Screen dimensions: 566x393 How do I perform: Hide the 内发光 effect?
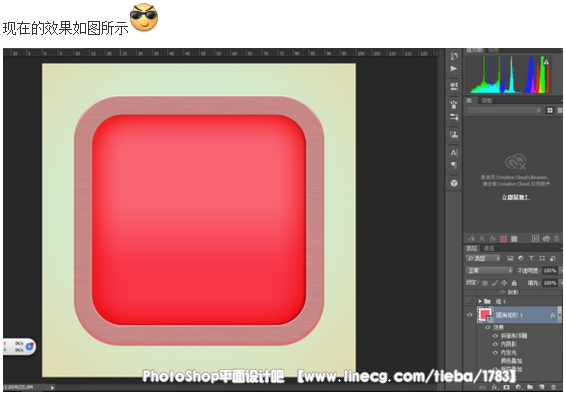pos(496,352)
